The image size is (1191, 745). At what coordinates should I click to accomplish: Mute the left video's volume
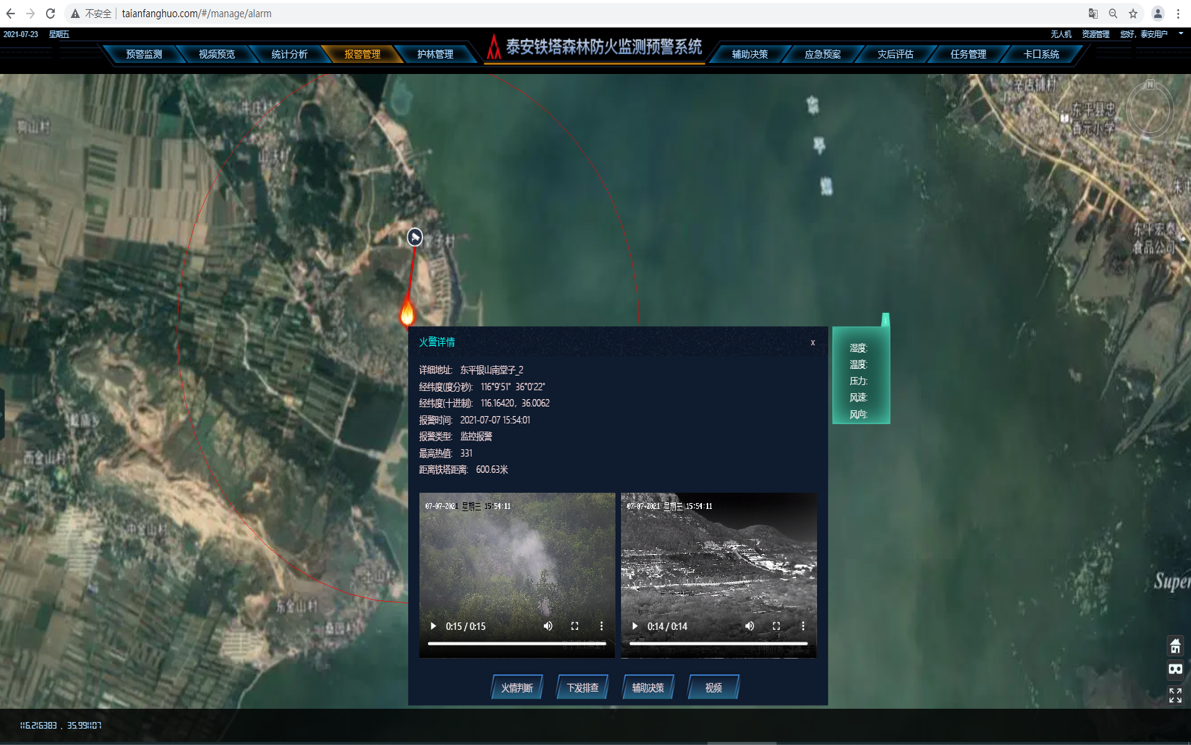pos(548,627)
